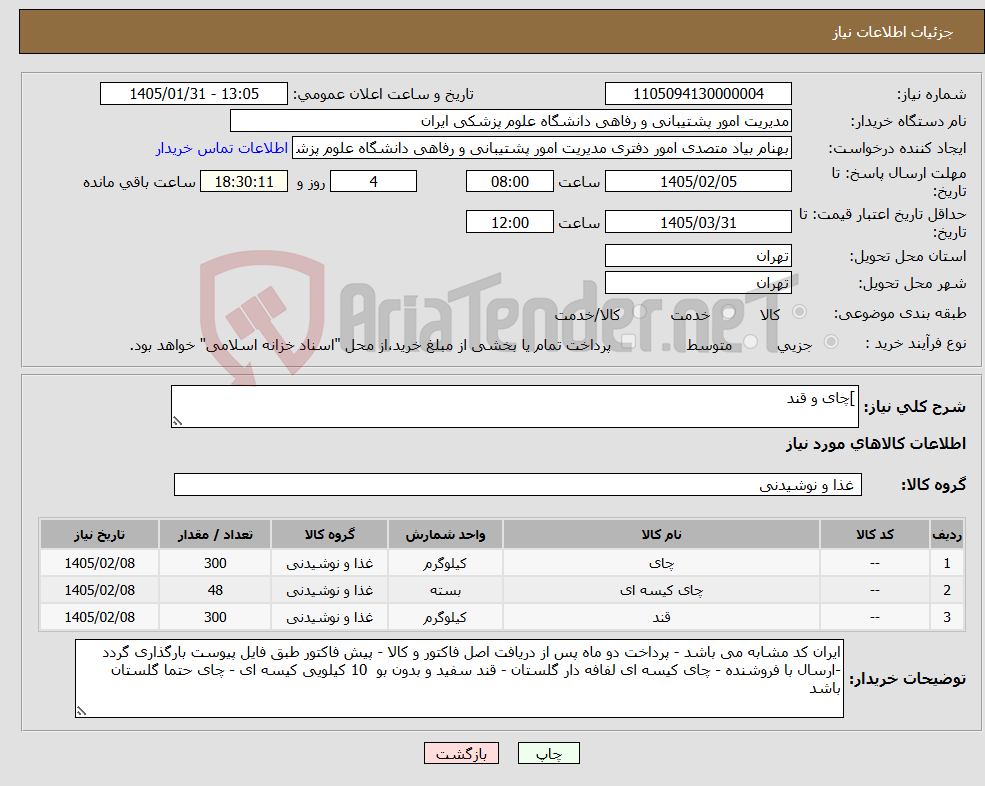The image size is (985, 786).
Task: Click the اطلاعات کالاهای مورد نیاز heading
Action: point(875,444)
